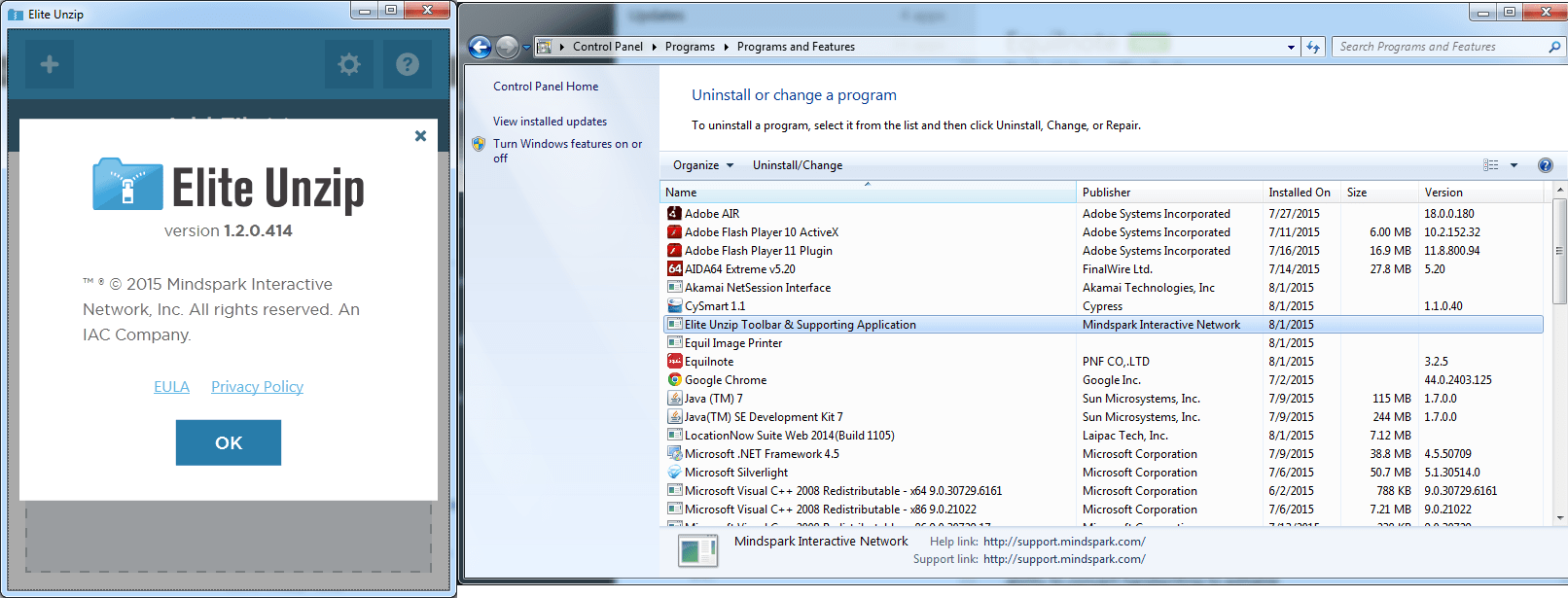
Task: Click the Uninstall/Change toolbar button
Action: [798, 165]
